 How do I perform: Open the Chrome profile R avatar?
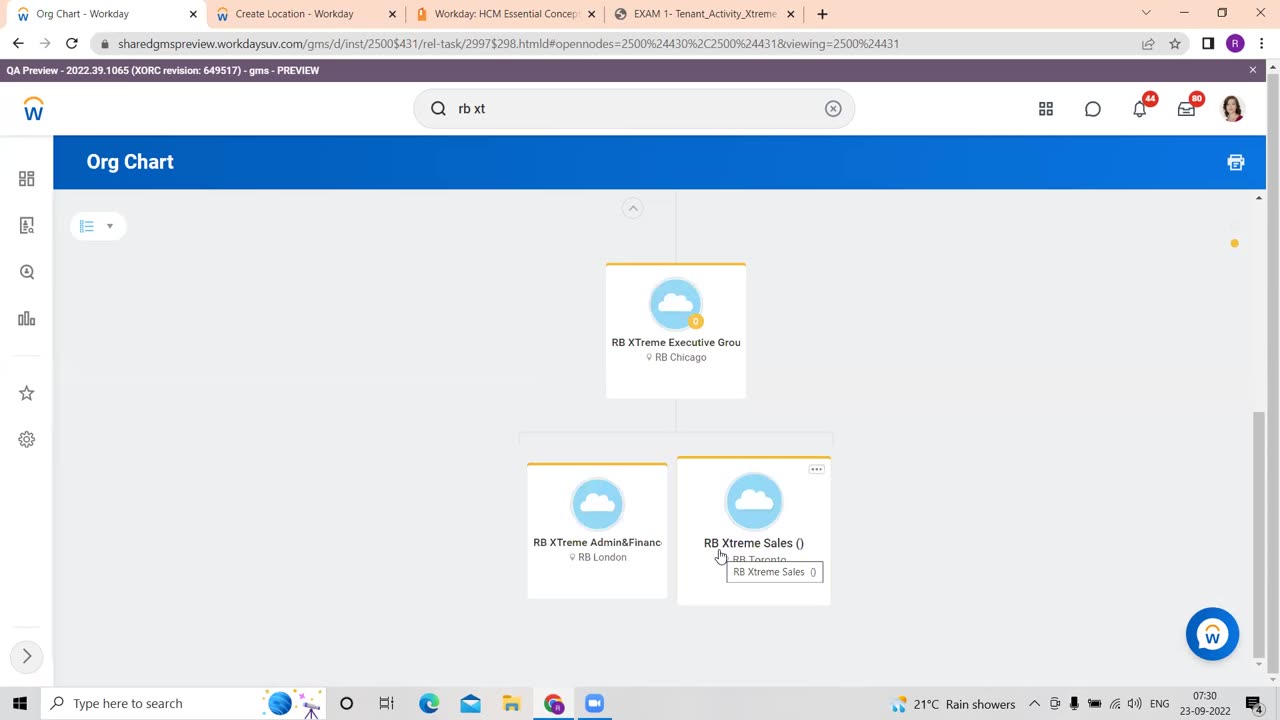1235,44
